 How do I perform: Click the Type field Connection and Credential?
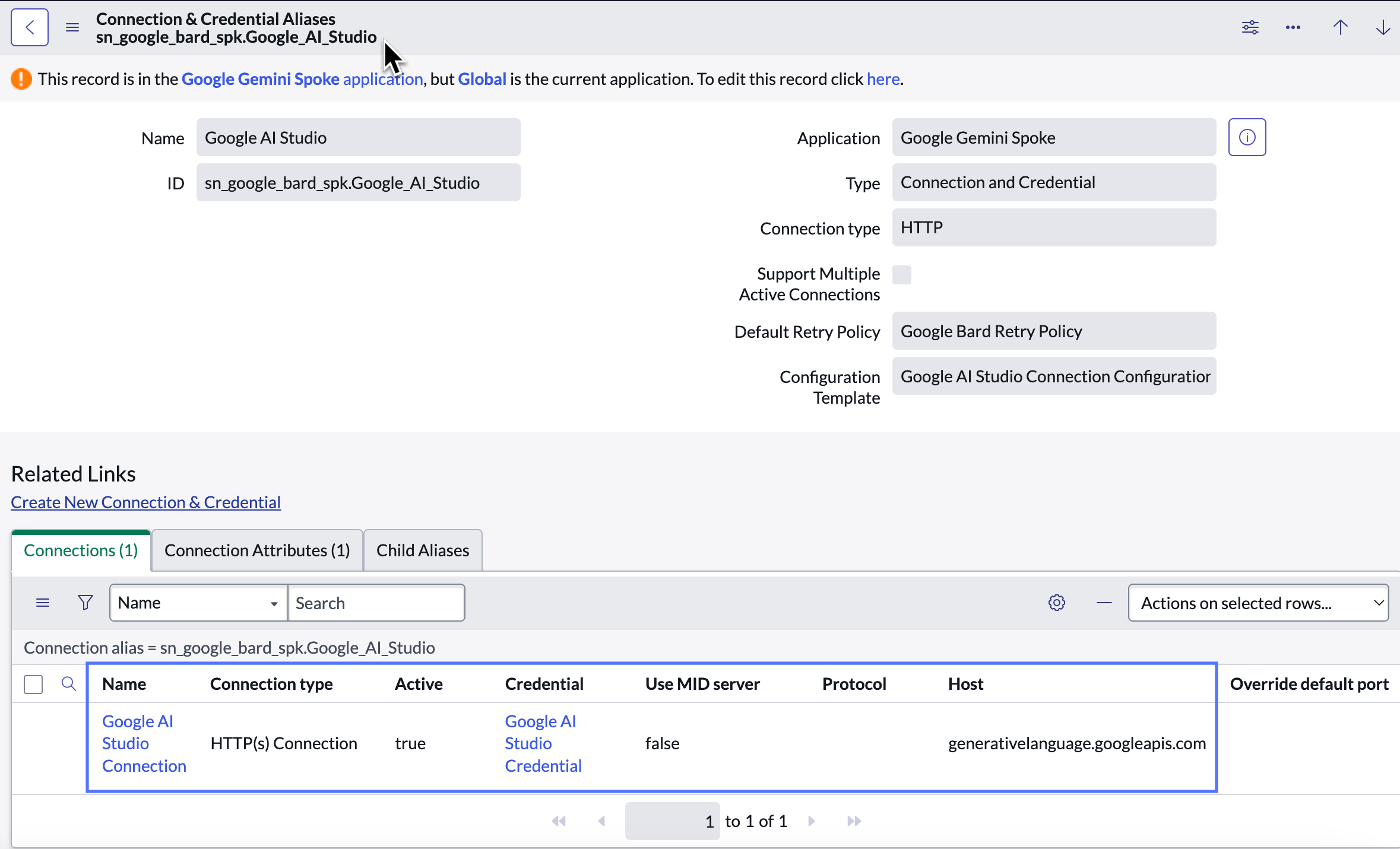coord(1054,182)
